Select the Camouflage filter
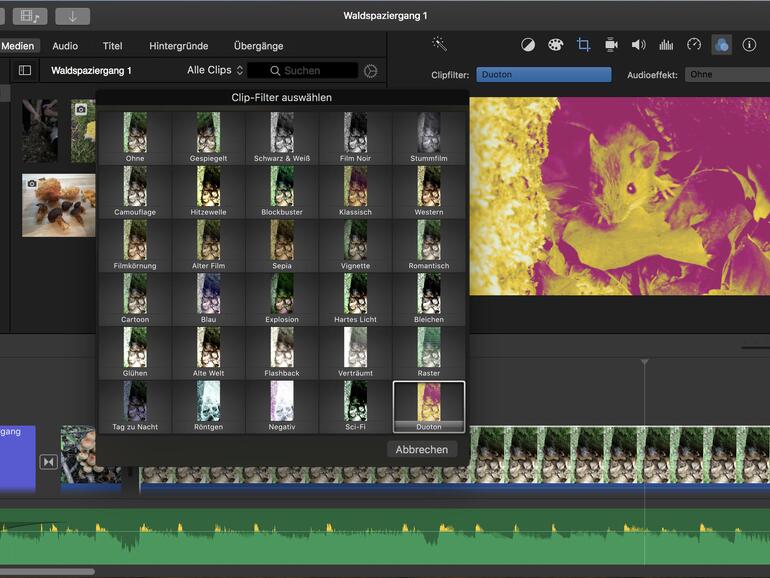 click(135, 192)
